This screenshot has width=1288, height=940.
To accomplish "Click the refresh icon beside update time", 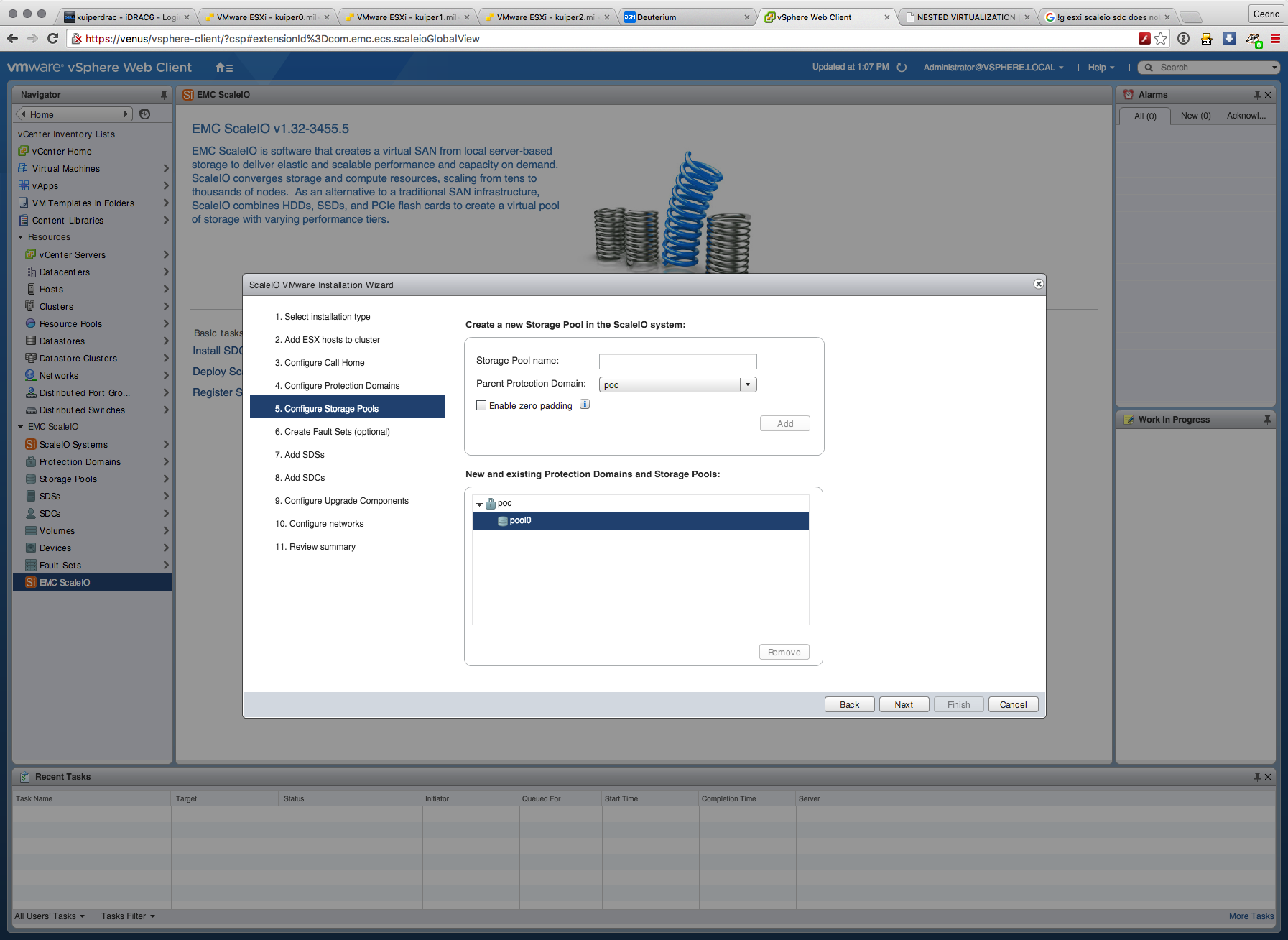I will click(x=902, y=68).
